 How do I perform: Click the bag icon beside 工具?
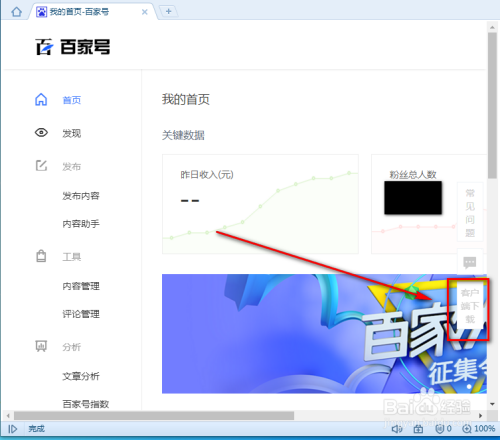(41, 256)
